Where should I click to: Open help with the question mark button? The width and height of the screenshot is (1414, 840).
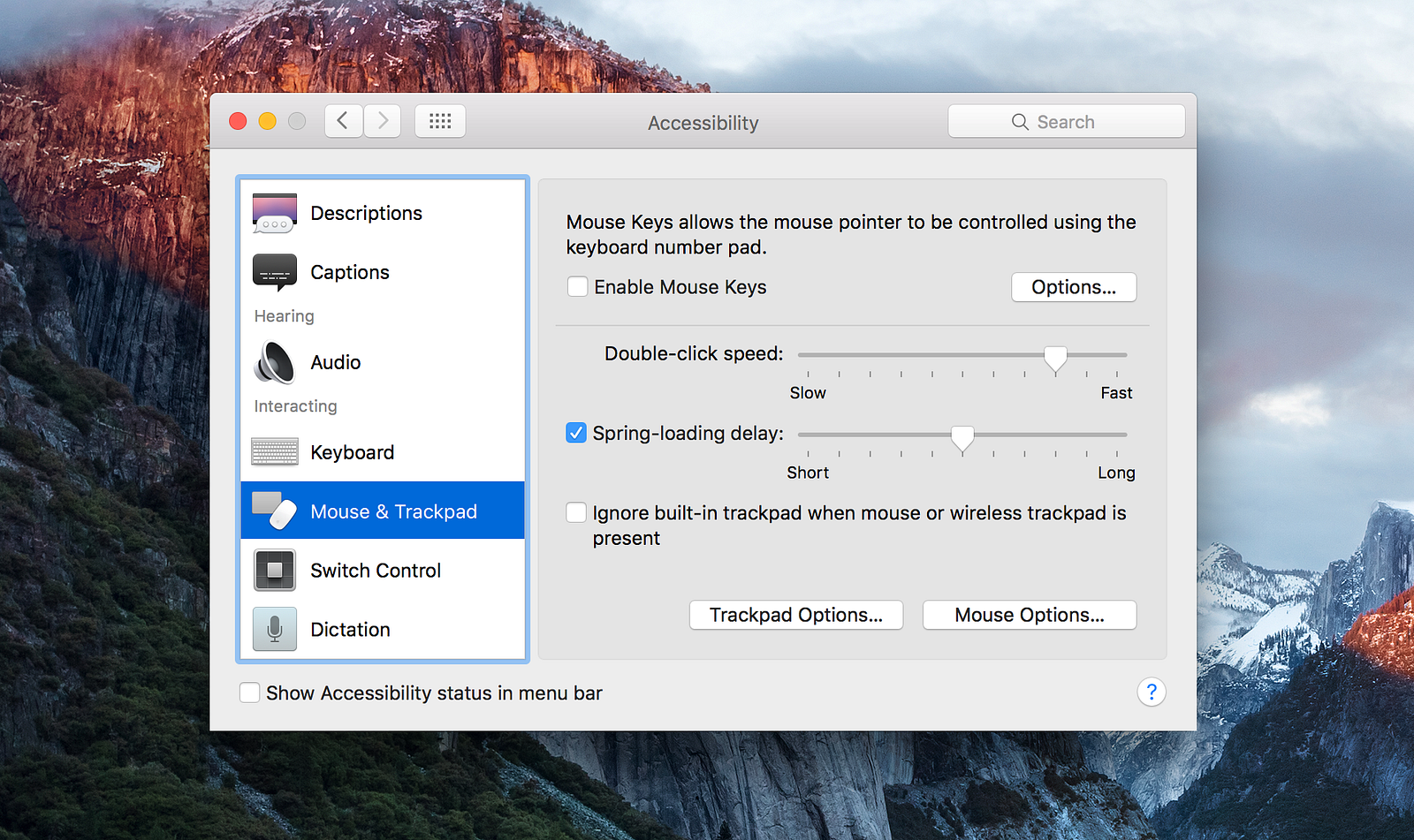tap(1152, 692)
